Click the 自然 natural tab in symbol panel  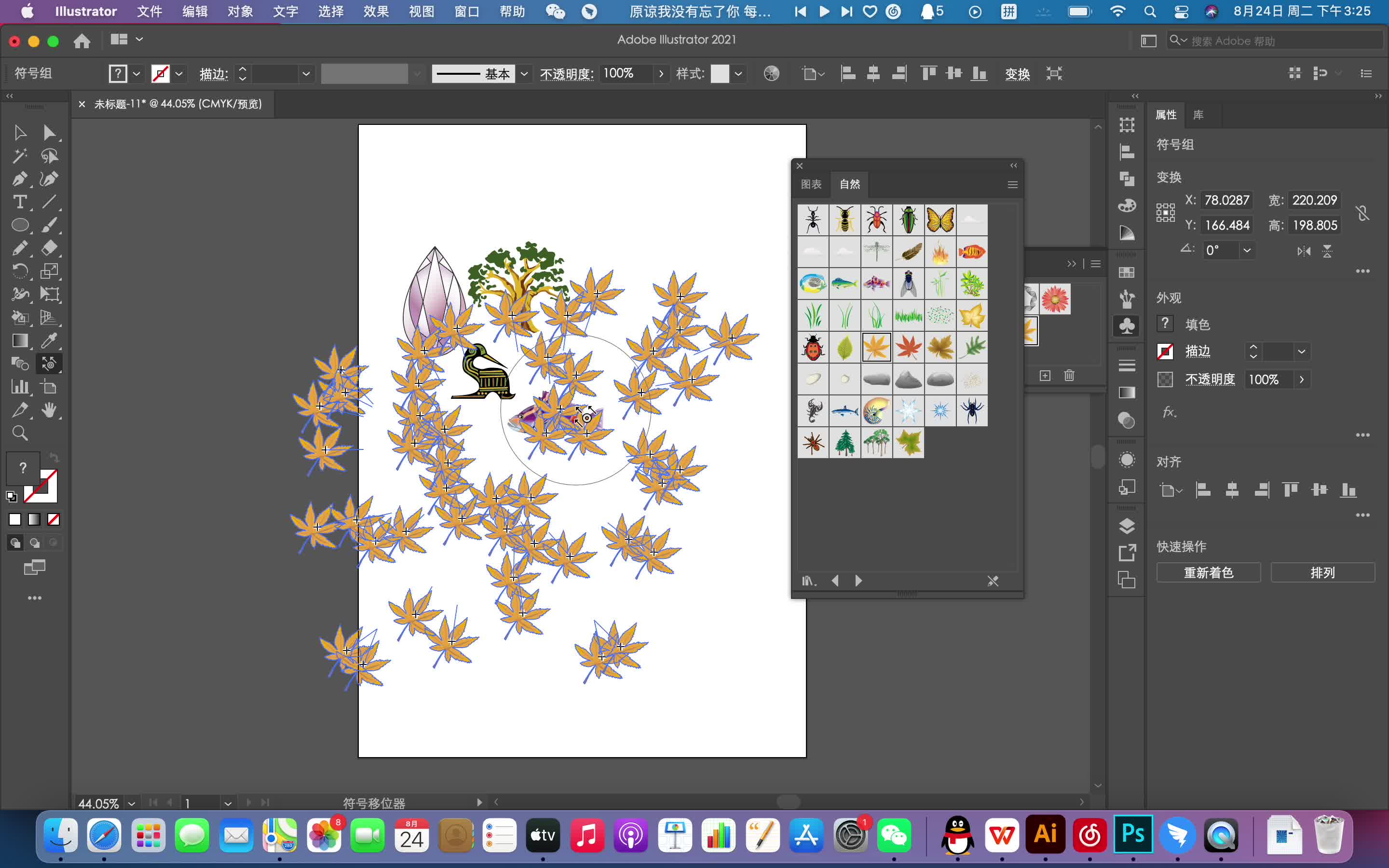pyautogui.click(x=849, y=184)
